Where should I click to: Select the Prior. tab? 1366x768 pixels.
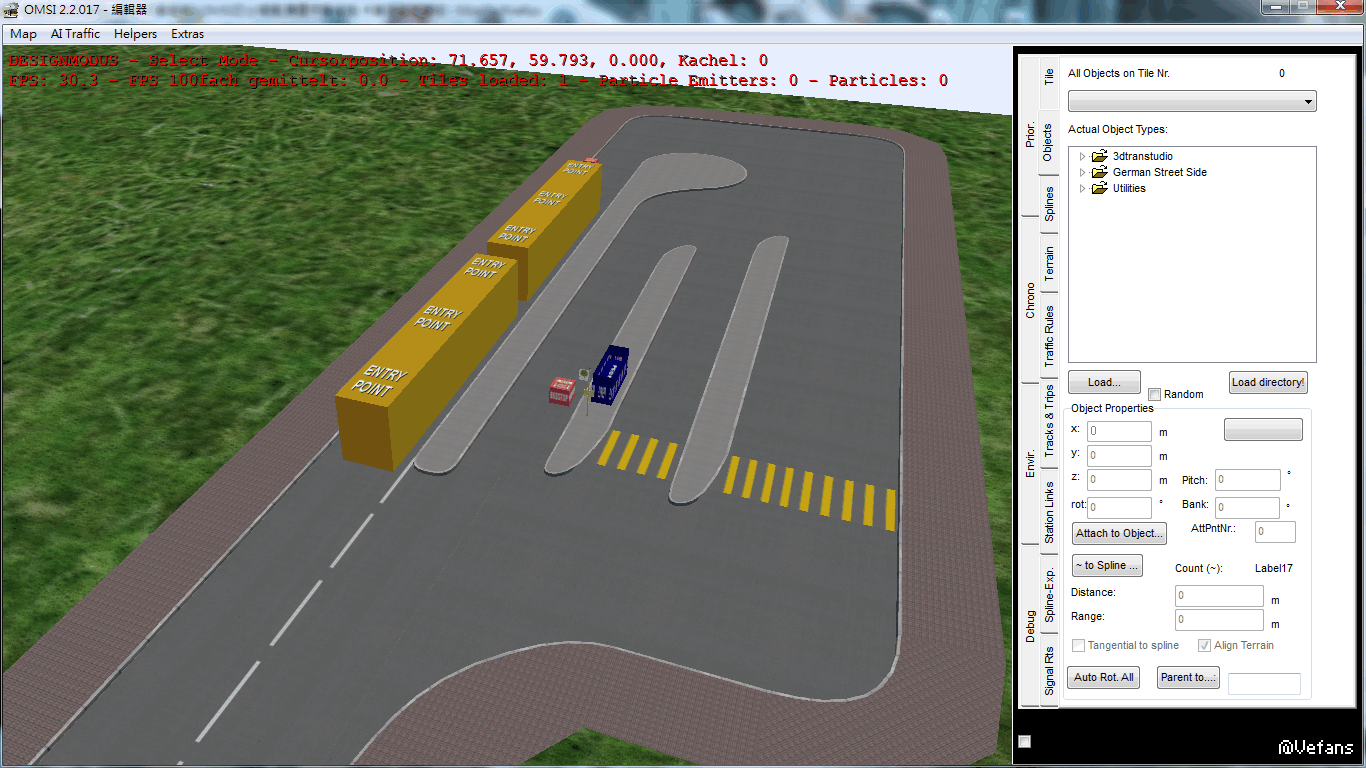pos(1030,134)
